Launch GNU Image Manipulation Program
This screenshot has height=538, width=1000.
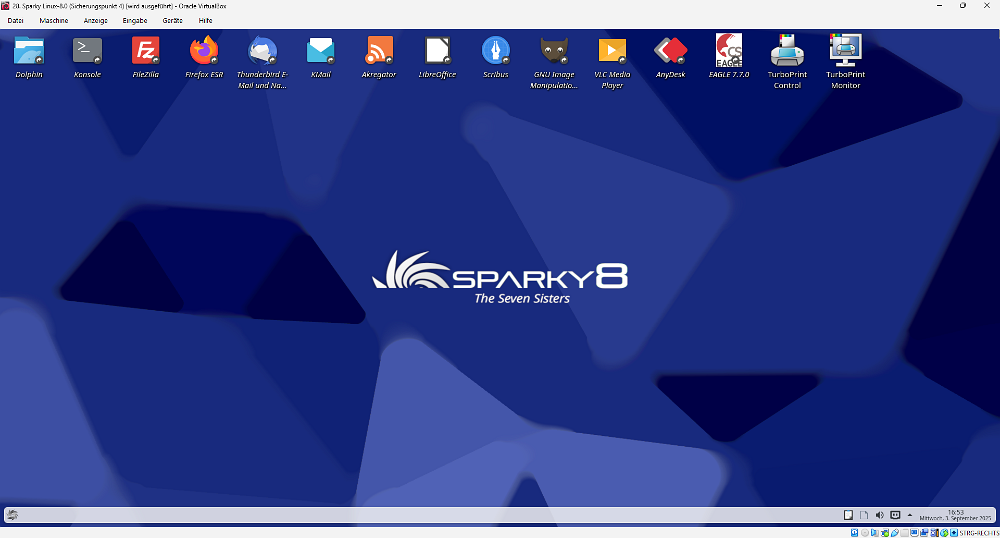pyautogui.click(x=553, y=51)
